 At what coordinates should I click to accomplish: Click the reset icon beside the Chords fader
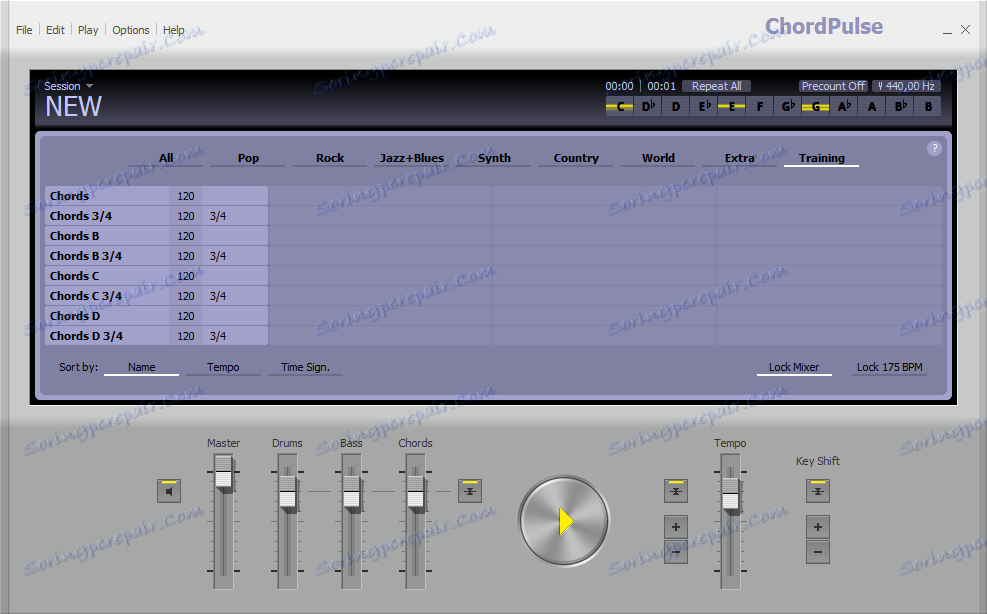coord(470,490)
